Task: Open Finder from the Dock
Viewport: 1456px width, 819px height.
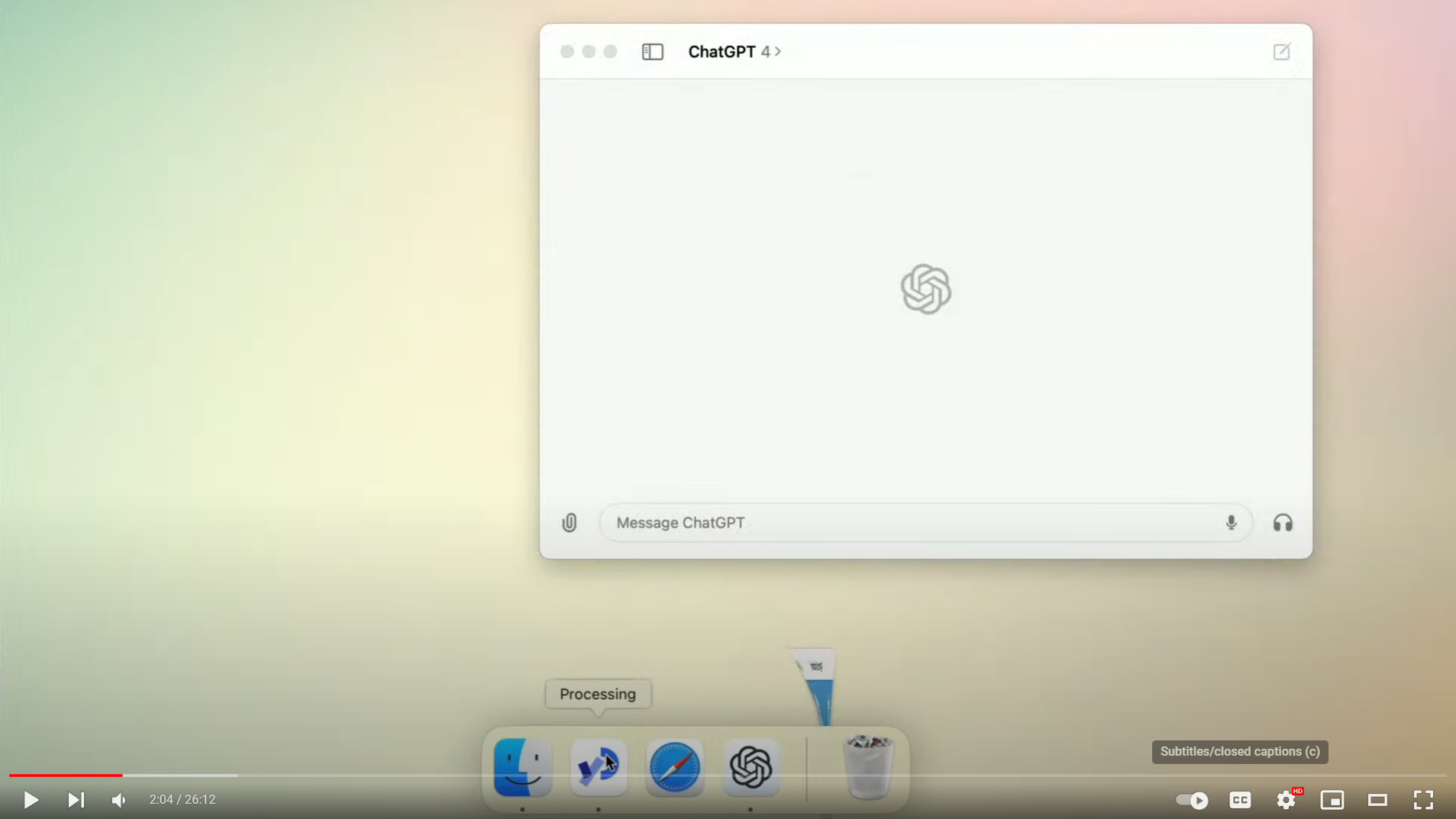Action: tap(523, 767)
